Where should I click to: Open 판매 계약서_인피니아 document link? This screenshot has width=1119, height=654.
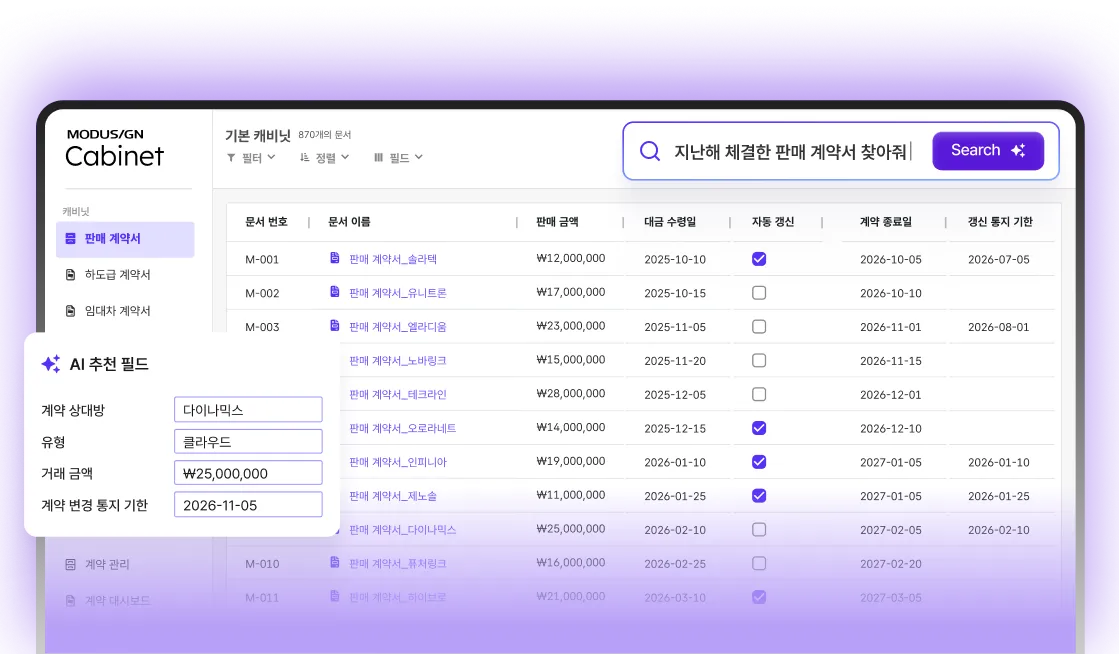coord(400,462)
